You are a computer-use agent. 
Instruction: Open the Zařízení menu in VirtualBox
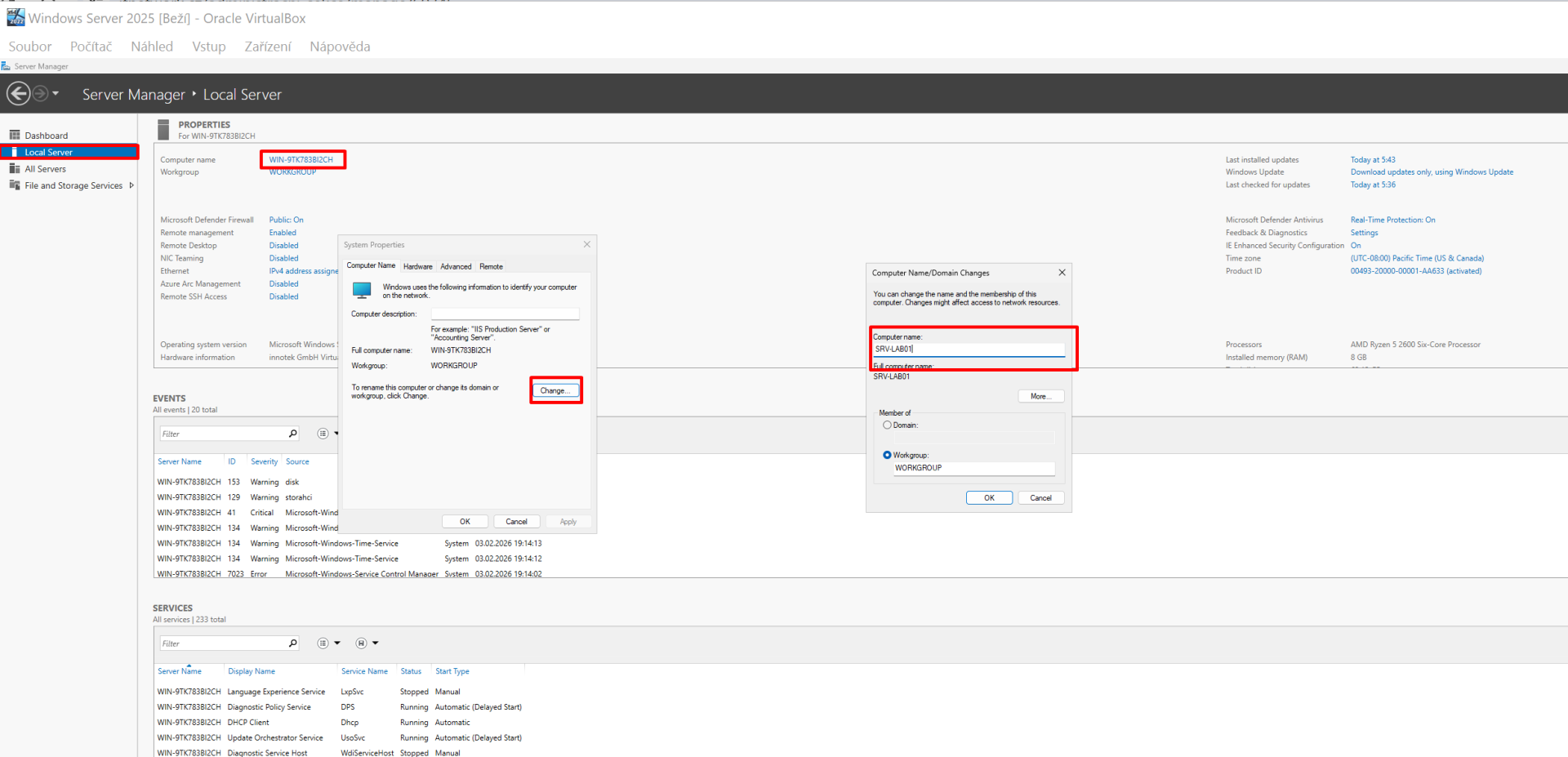[x=267, y=47]
